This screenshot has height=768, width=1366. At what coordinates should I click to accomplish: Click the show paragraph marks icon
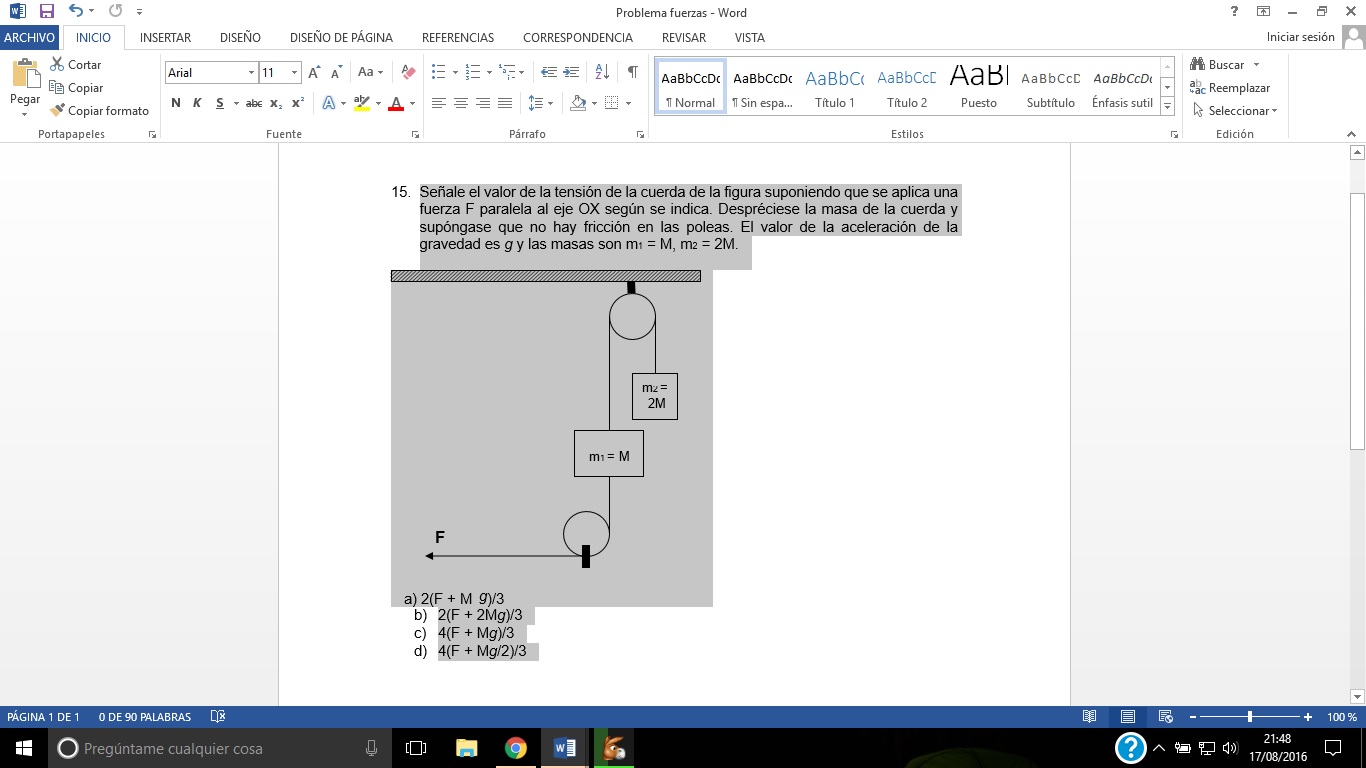(632, 72)
